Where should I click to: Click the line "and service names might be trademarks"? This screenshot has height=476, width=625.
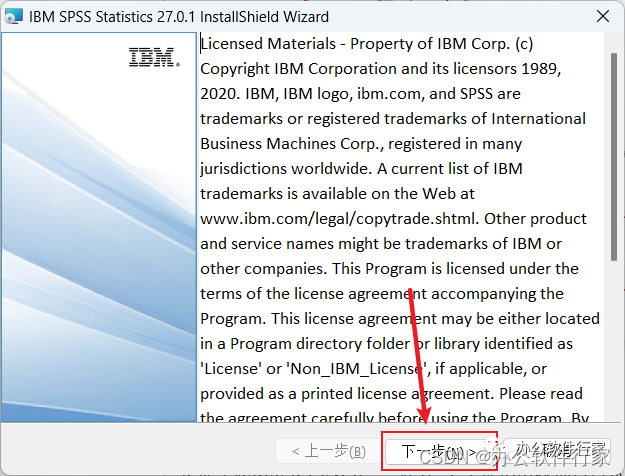click(381, 244)
